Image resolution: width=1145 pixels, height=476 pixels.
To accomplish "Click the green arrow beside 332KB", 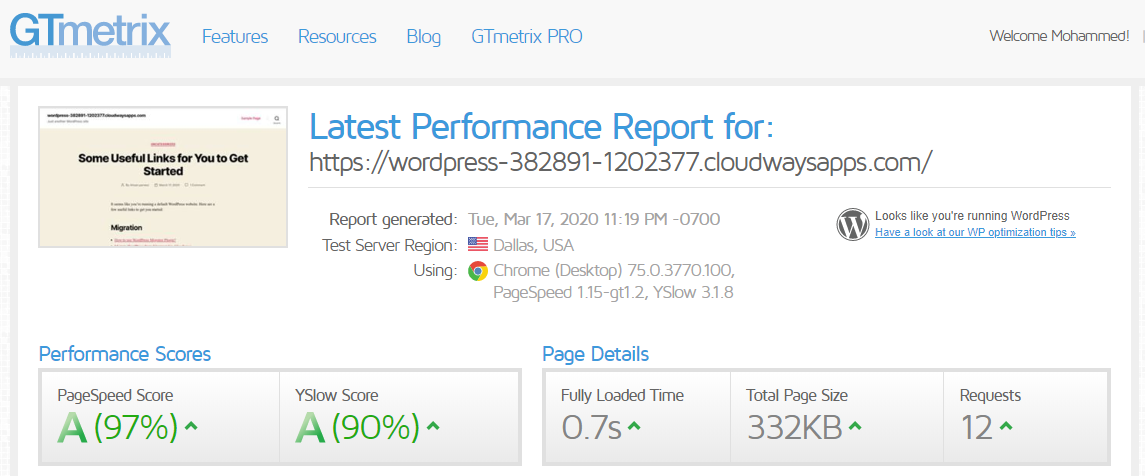I will [855, 425].
